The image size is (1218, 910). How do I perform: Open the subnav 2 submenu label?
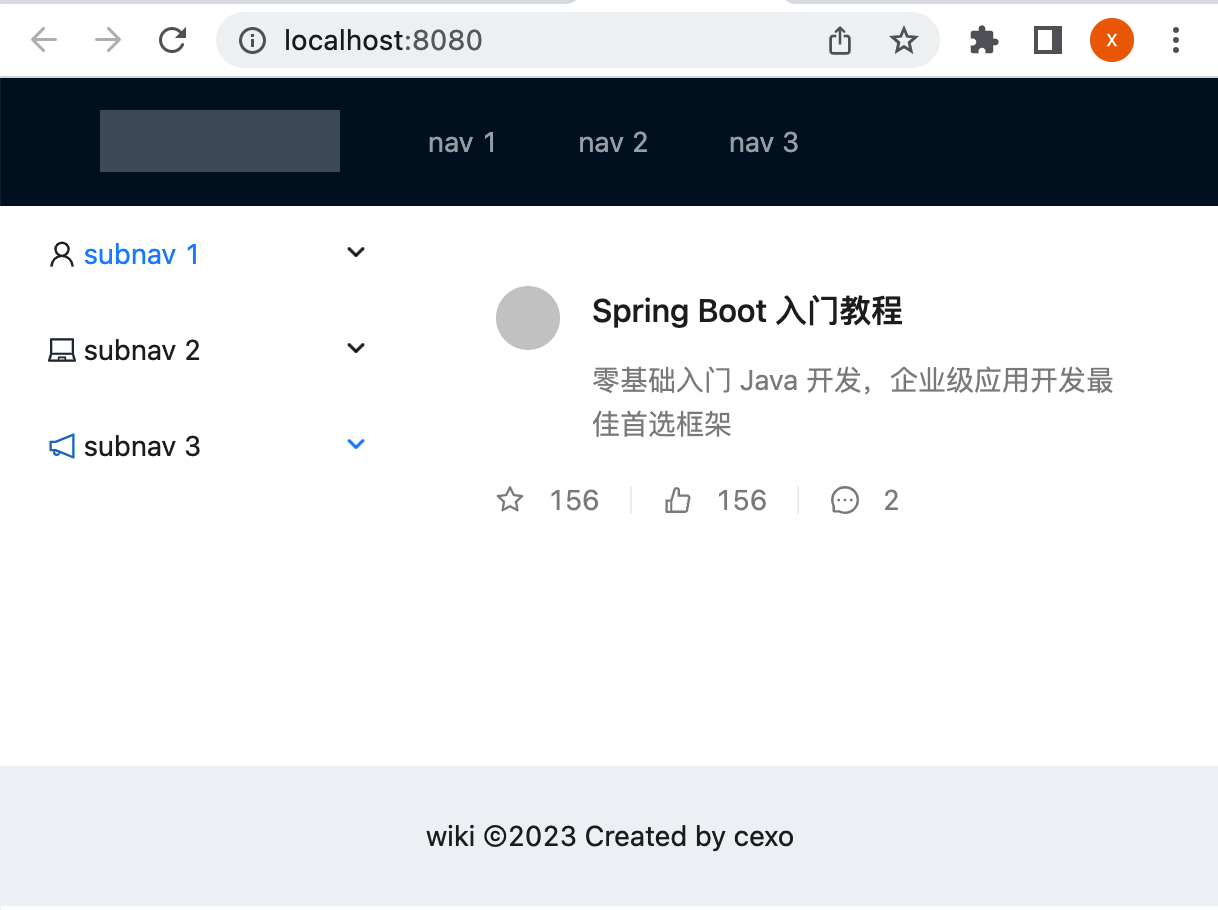tap(142, 351)
